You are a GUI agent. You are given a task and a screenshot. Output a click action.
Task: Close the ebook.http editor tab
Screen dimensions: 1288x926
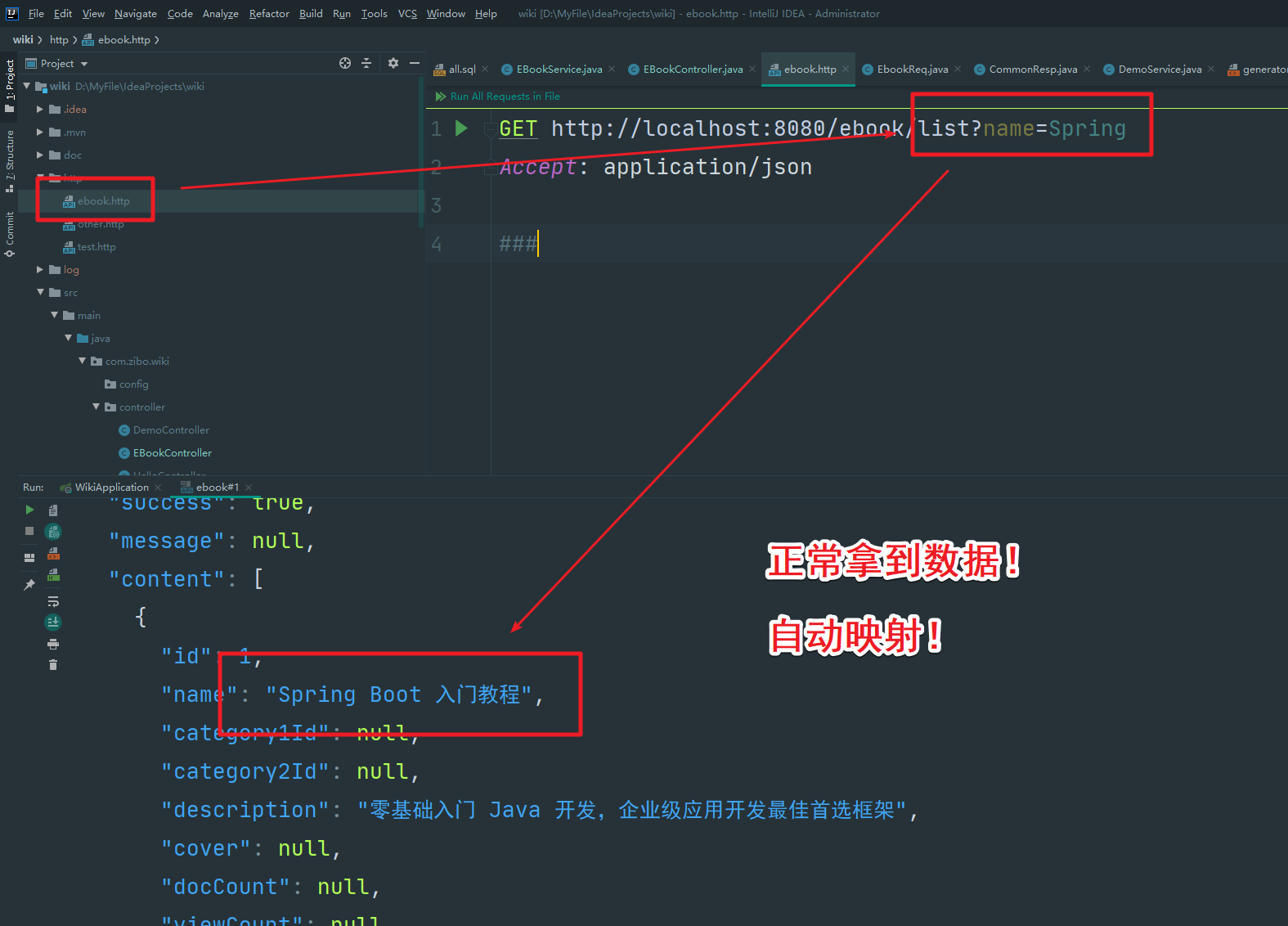(846, 69)
